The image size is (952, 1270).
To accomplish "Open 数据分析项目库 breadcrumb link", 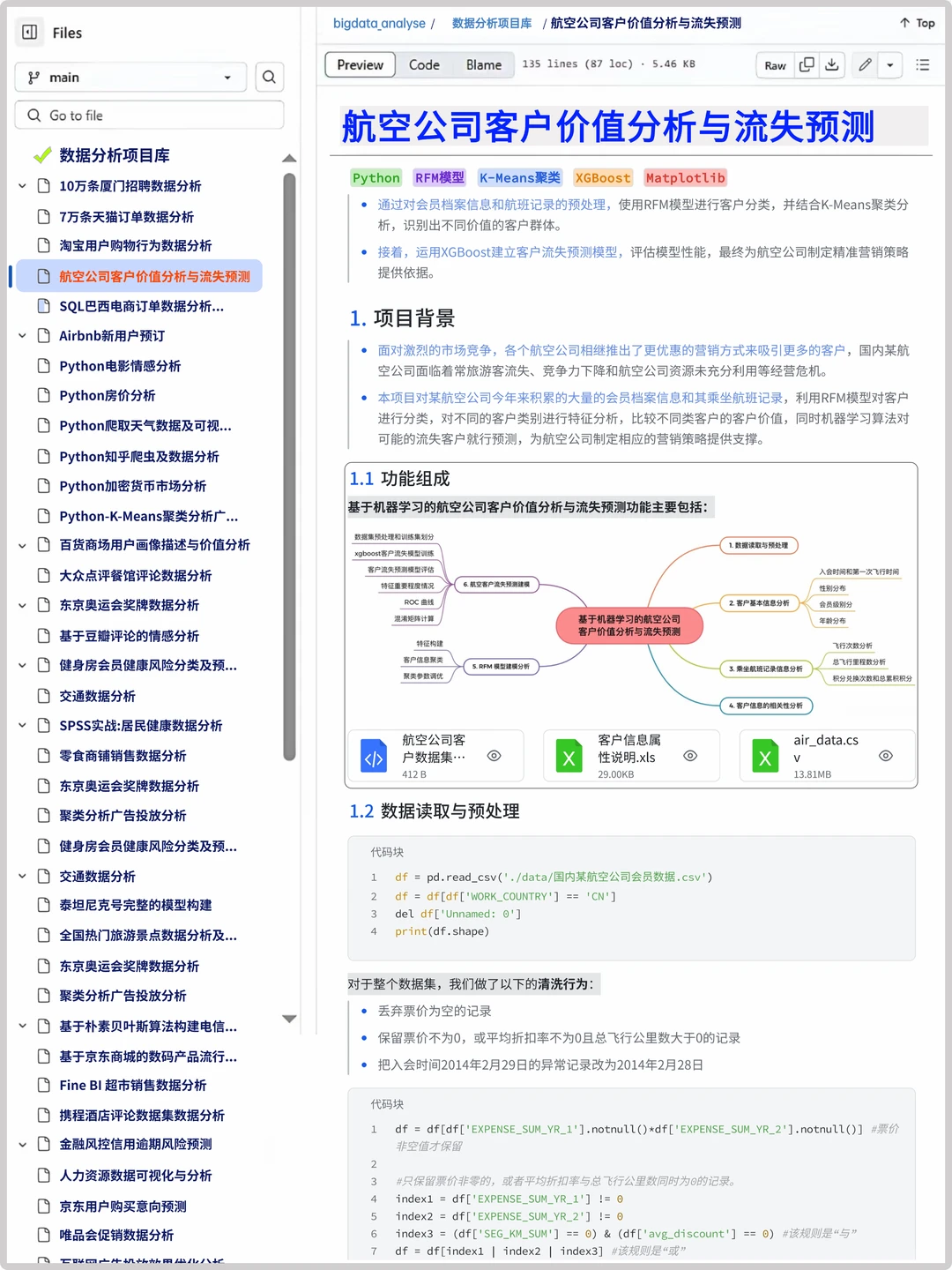I will pyautogui.click(x=492, y=23).
